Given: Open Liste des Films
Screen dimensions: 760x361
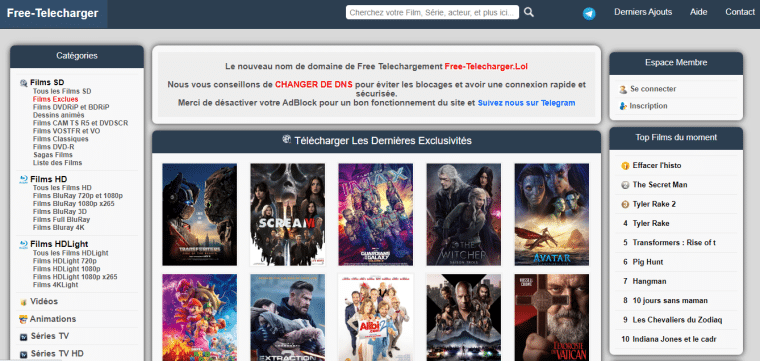Looking at the screenshot, I should pos(58,163).
